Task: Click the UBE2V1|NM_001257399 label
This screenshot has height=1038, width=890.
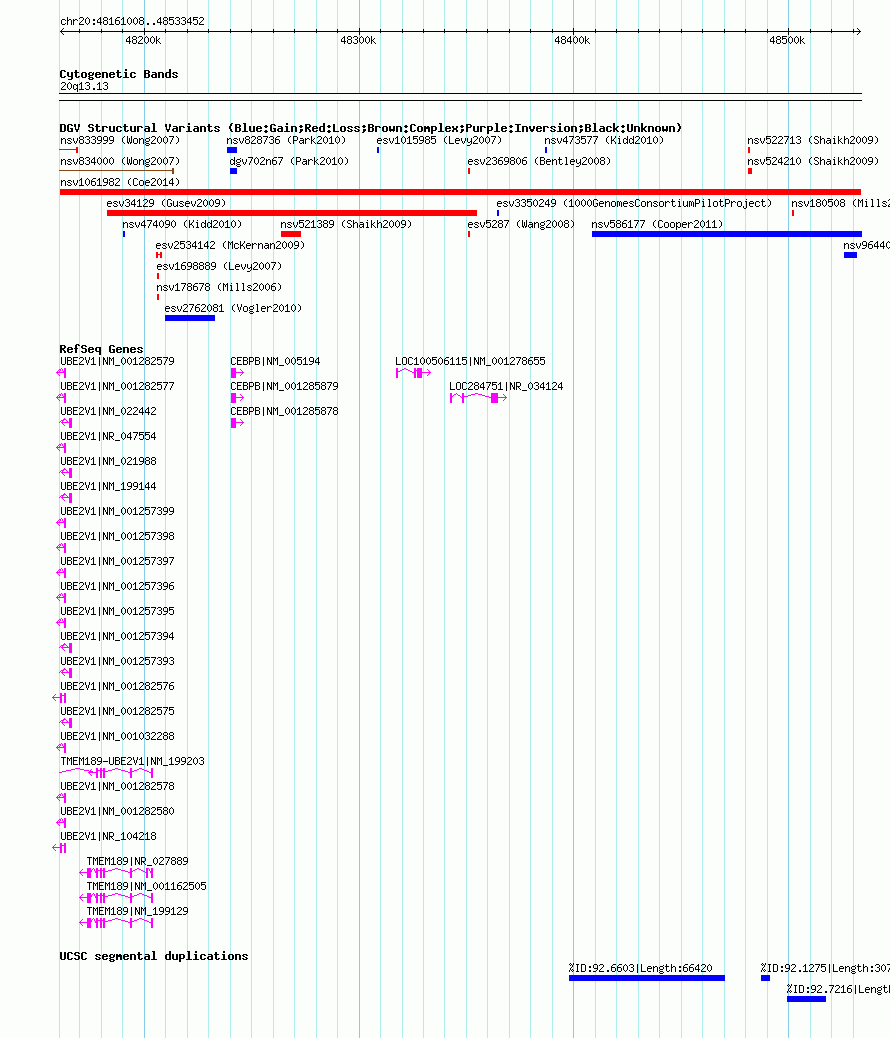Action: pos(117,512)
